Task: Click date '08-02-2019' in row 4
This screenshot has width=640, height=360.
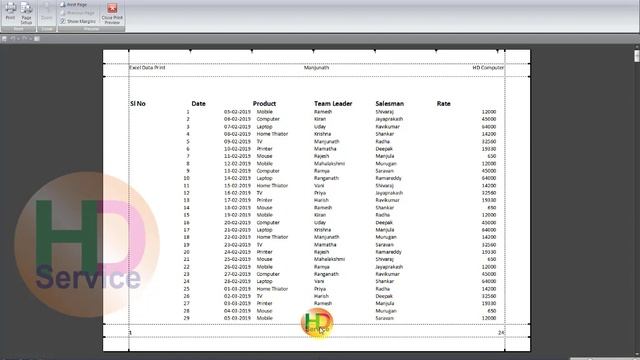Action: click(237, 134)
